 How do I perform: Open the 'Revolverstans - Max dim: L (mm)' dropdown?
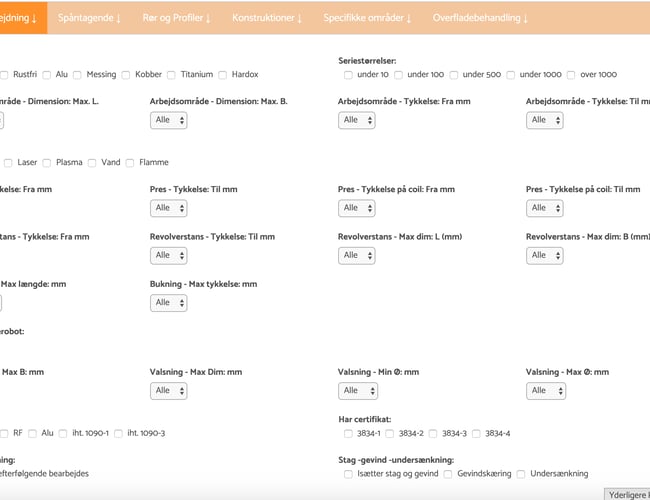click(356, 255)
